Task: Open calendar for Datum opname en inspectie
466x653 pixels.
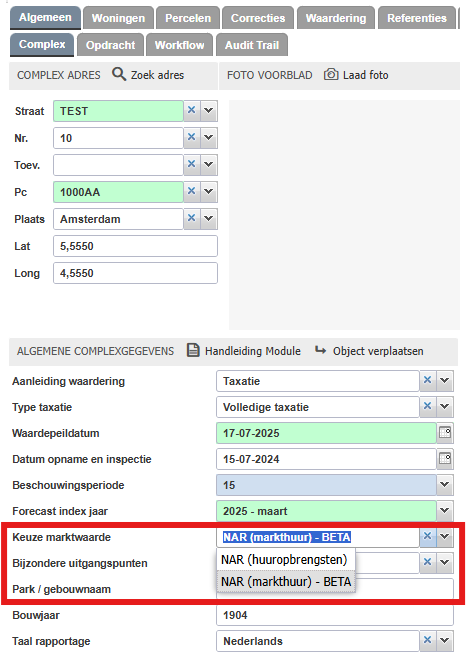Action: [x=445, y=459]
